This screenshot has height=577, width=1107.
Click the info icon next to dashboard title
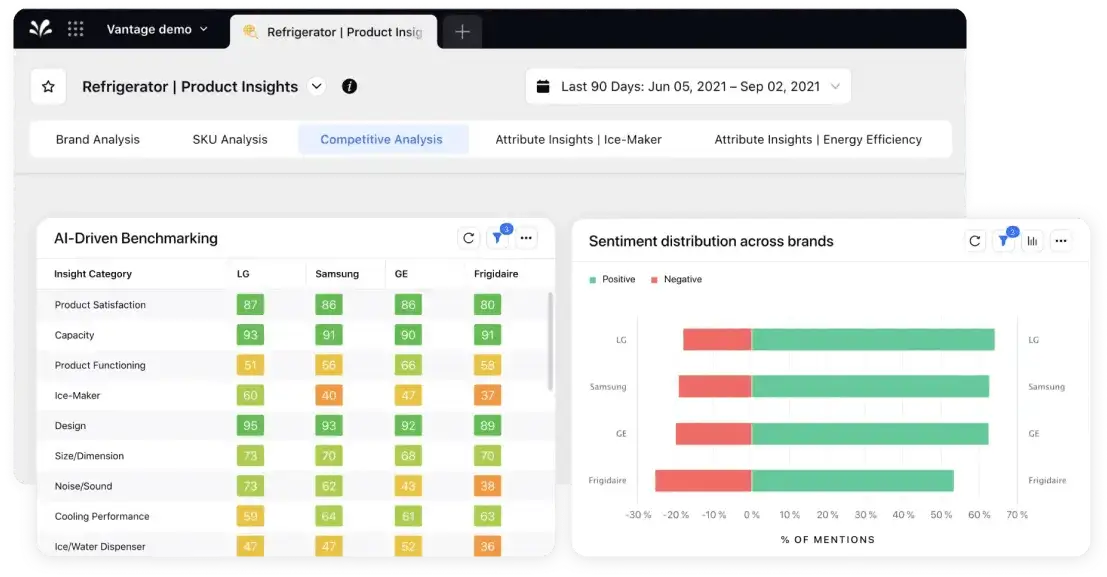coord(348,86)
